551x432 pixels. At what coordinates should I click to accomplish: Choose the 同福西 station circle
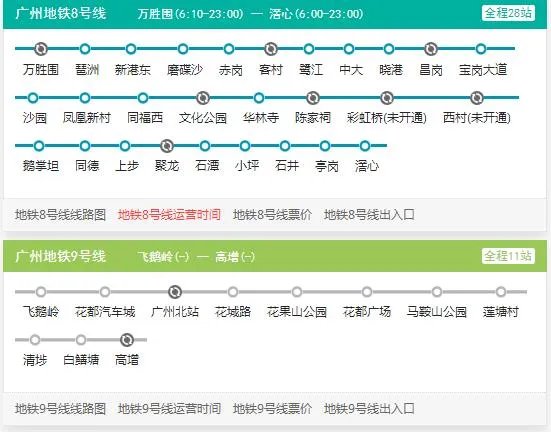(143, 98)
